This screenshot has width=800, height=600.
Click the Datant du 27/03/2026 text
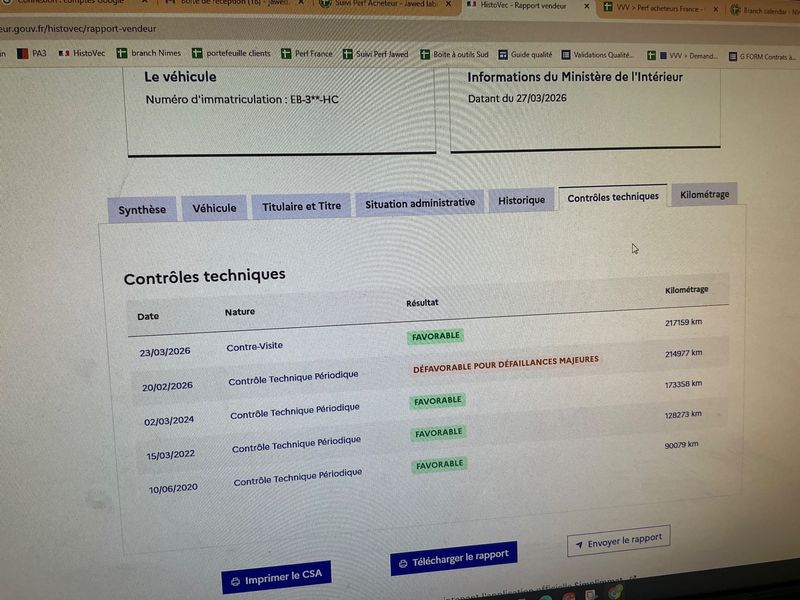pyautogui.click(x=517, y=98)
